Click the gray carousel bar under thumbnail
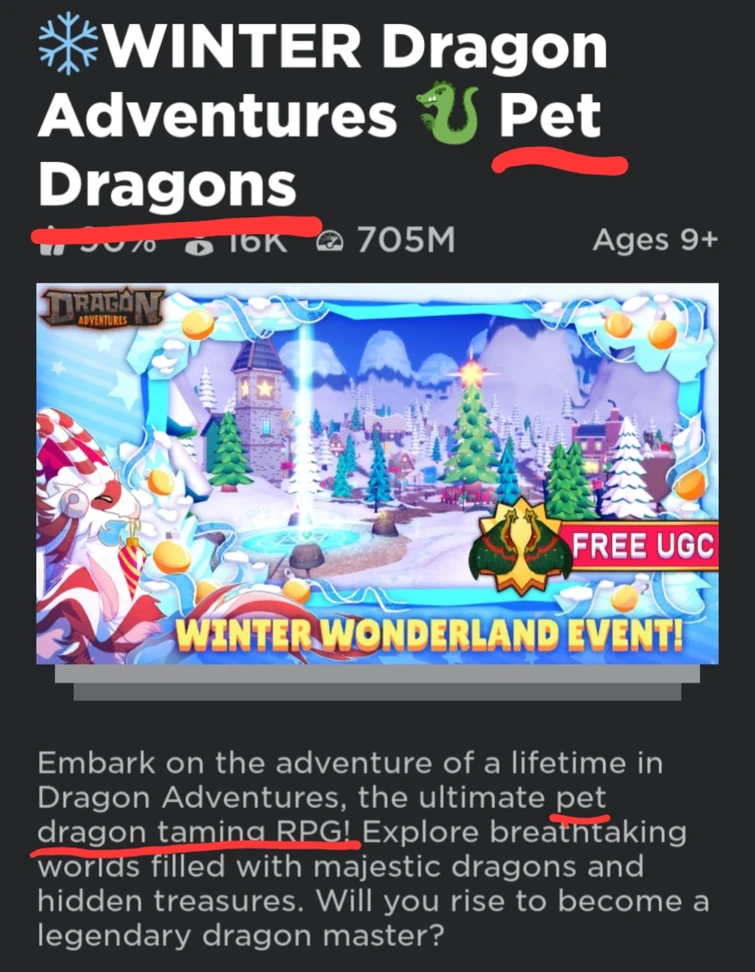The width and height of the screenshot is (755, 972). (x=377, y=683)
